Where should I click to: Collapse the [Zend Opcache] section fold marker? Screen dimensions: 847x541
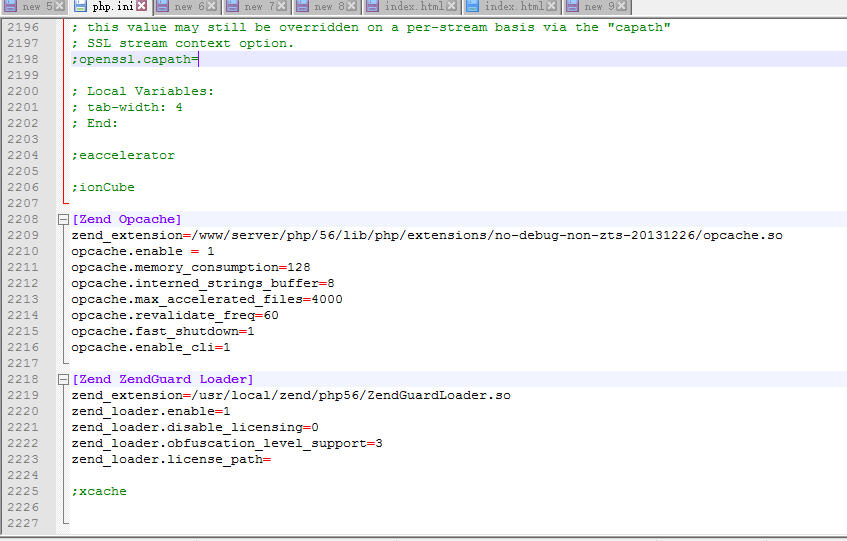[63, 219]
